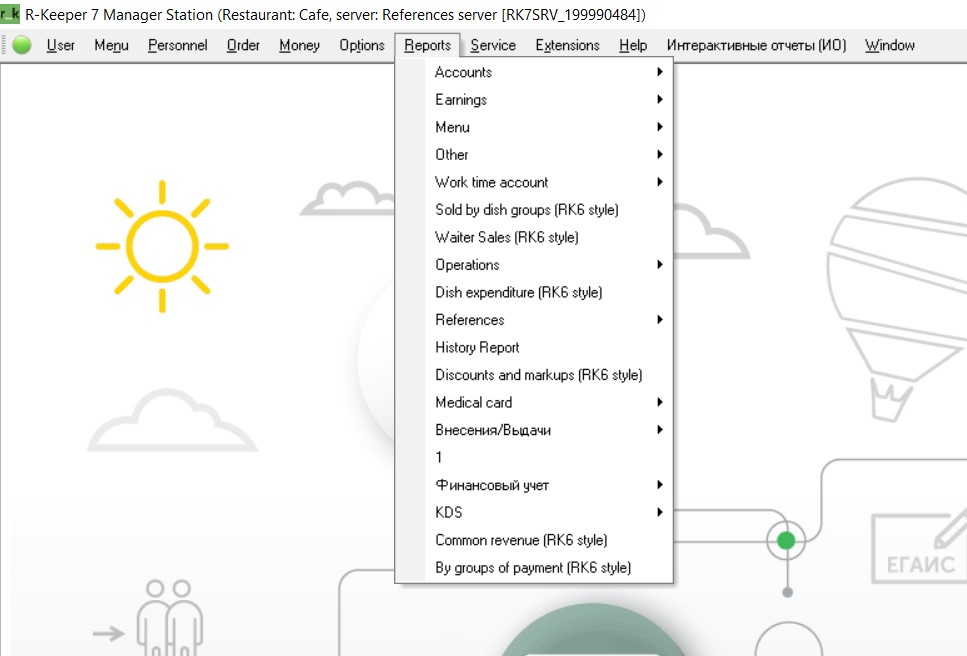Expand the Operations submenu
Image resolution: width=967 pixels, height=656 pixels.
pos(533,264)
